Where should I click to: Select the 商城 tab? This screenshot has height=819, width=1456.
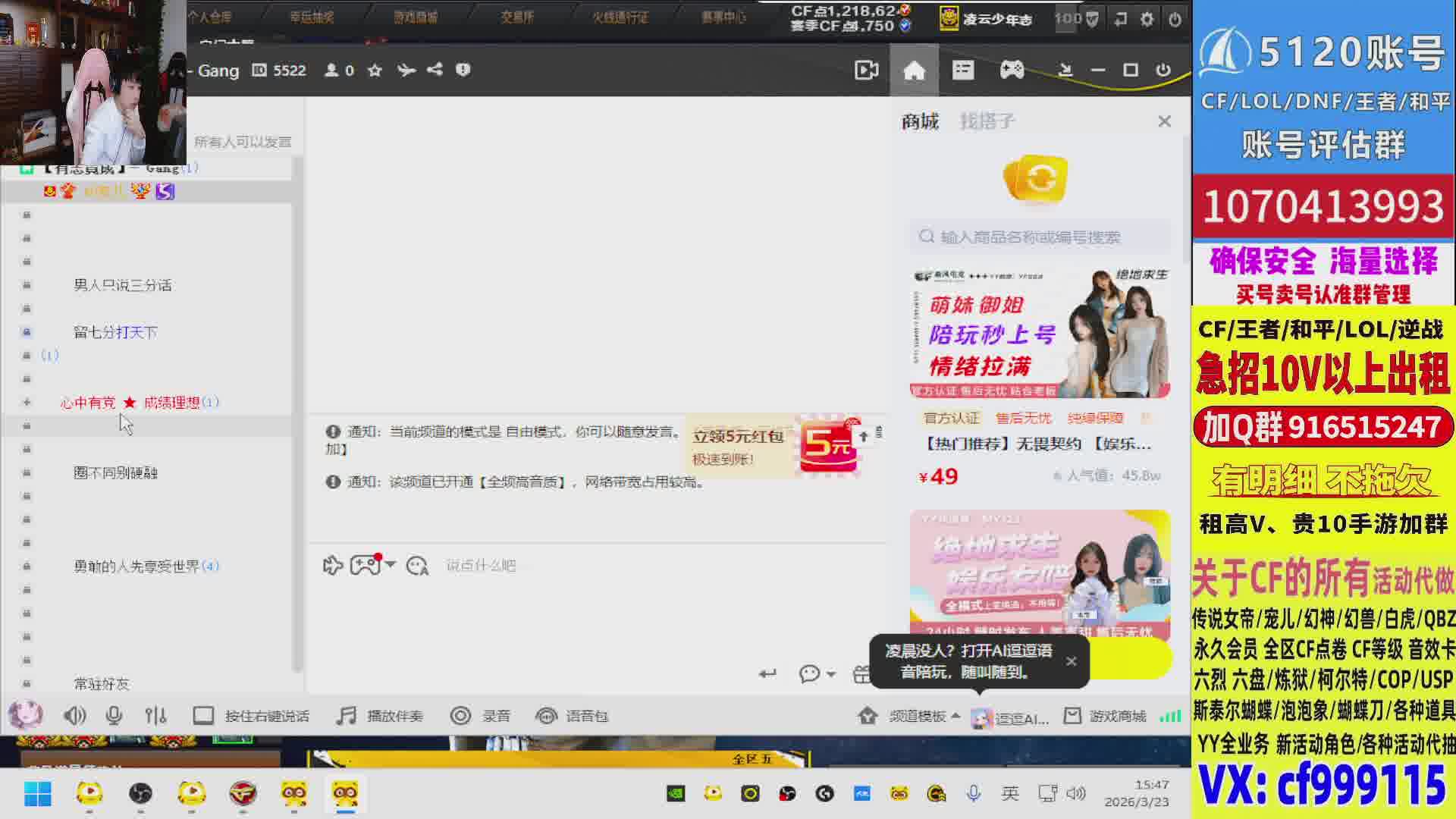[x=920, y=121]
